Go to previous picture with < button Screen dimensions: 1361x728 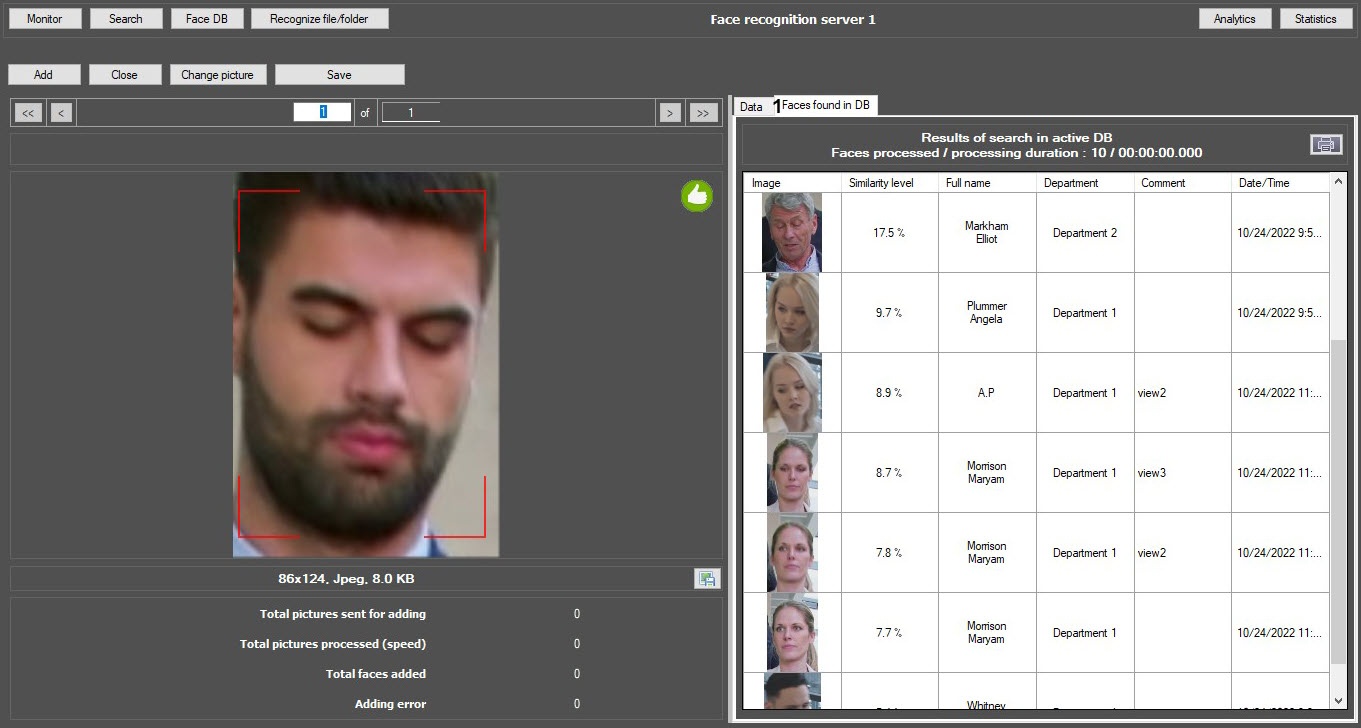(61, 113)
